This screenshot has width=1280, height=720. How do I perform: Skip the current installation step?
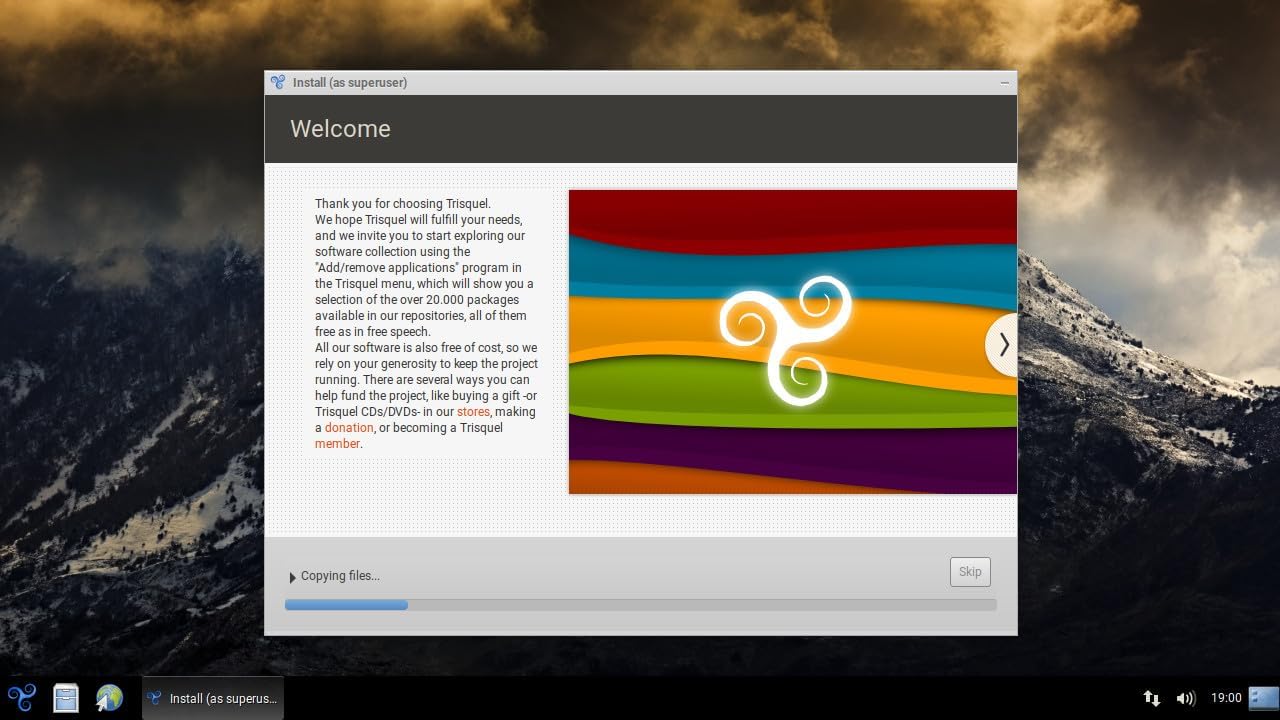coord(970,572)
